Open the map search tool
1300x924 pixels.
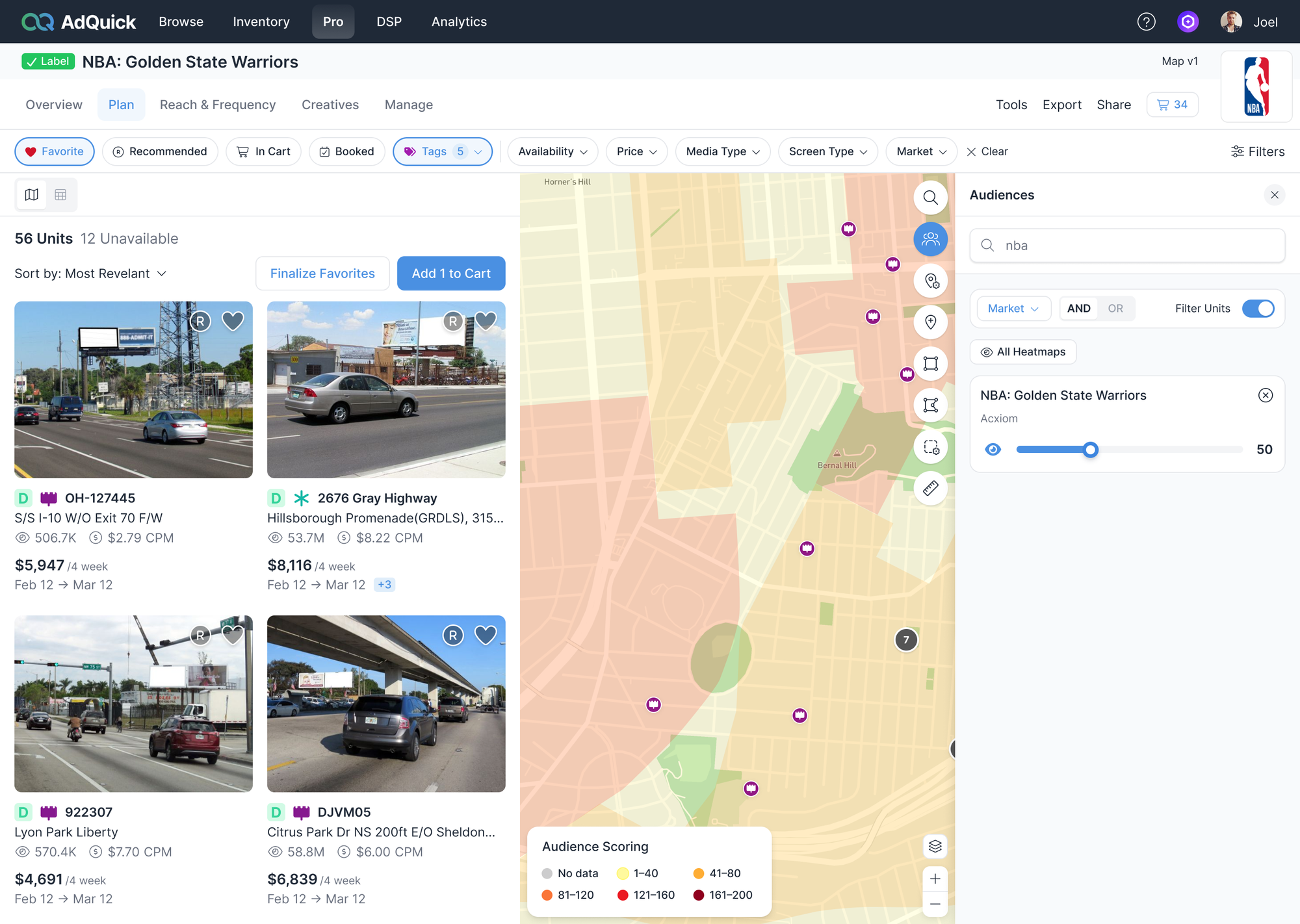point(930,198)
